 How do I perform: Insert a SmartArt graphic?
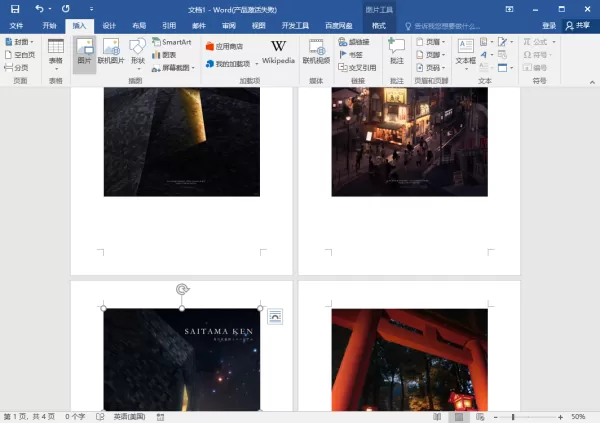[171, 42]
